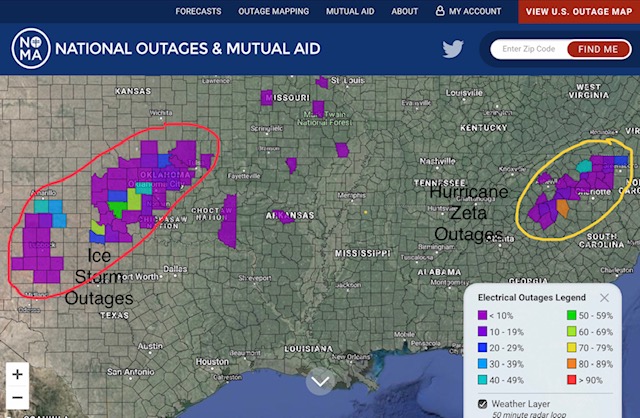
Task: Open the About menu item
Action: [x=404, y=11]
